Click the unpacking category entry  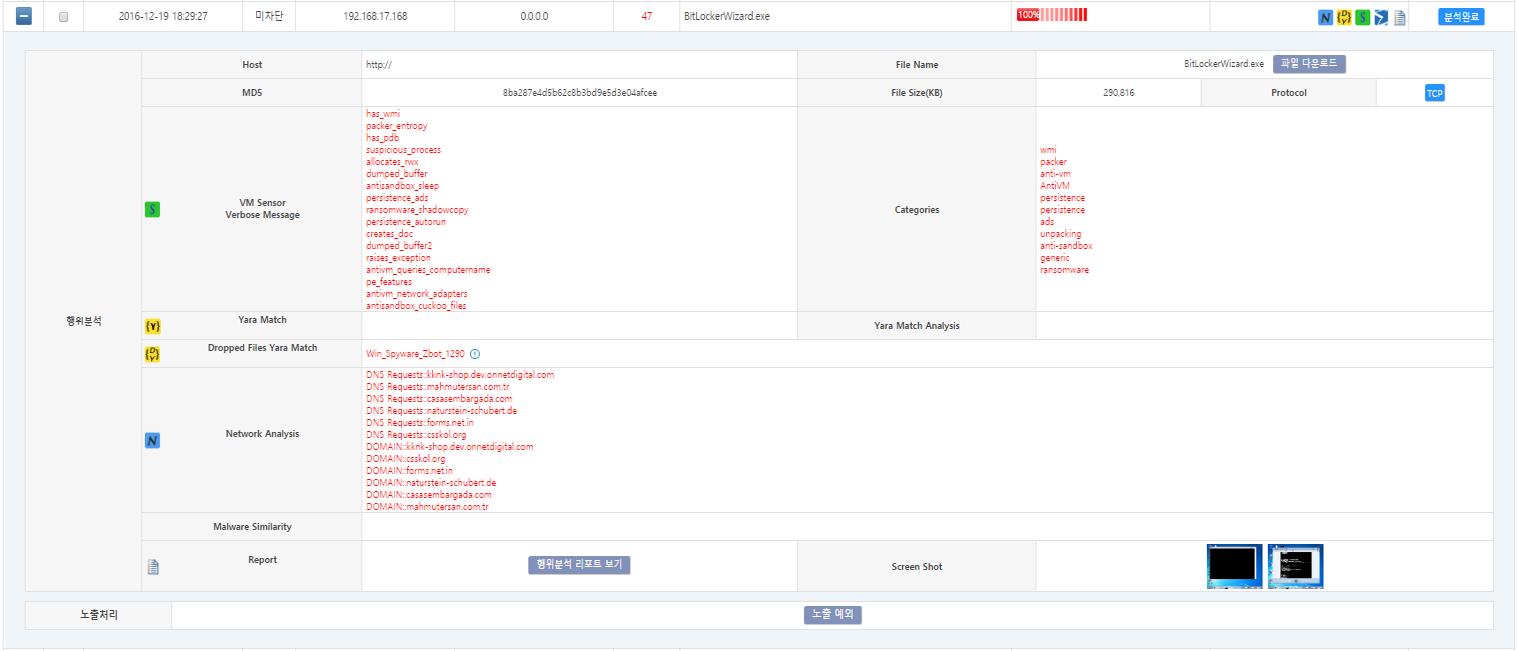[x=1060, y=234]
